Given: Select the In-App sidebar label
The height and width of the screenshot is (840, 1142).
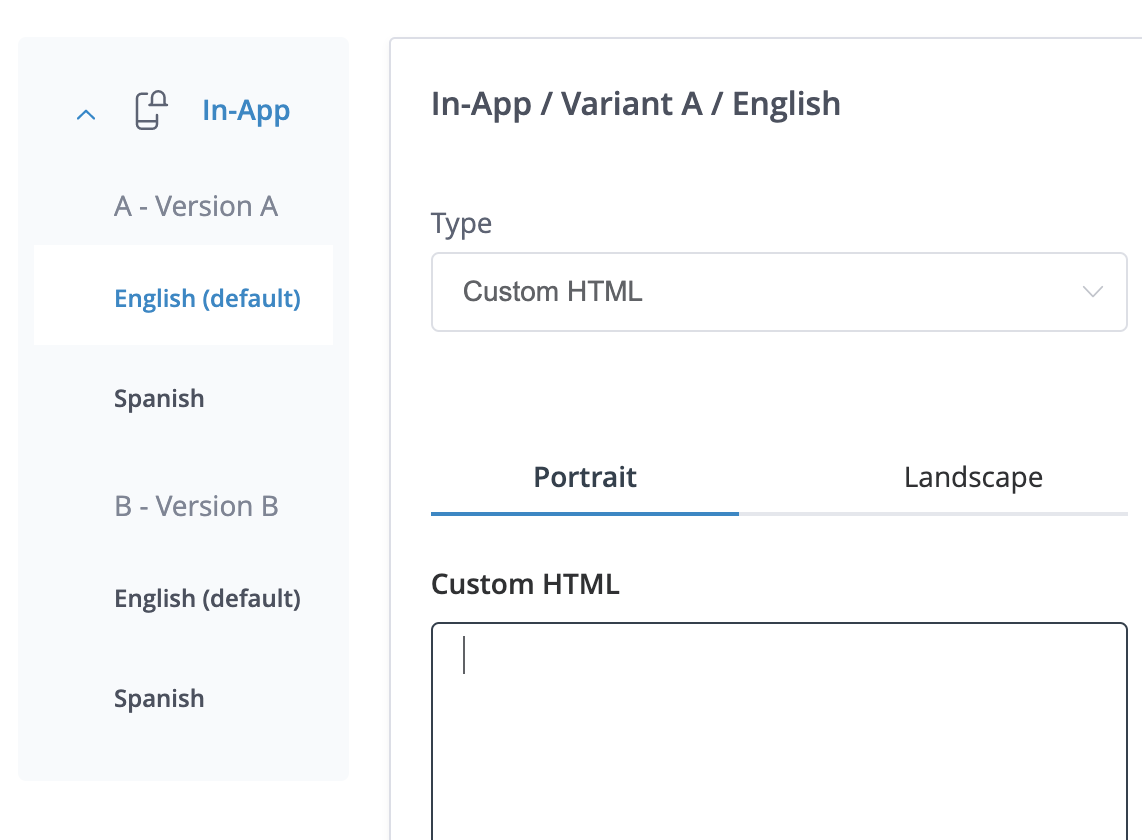Looking at the screenshot, I should click(x=246, y=110).
